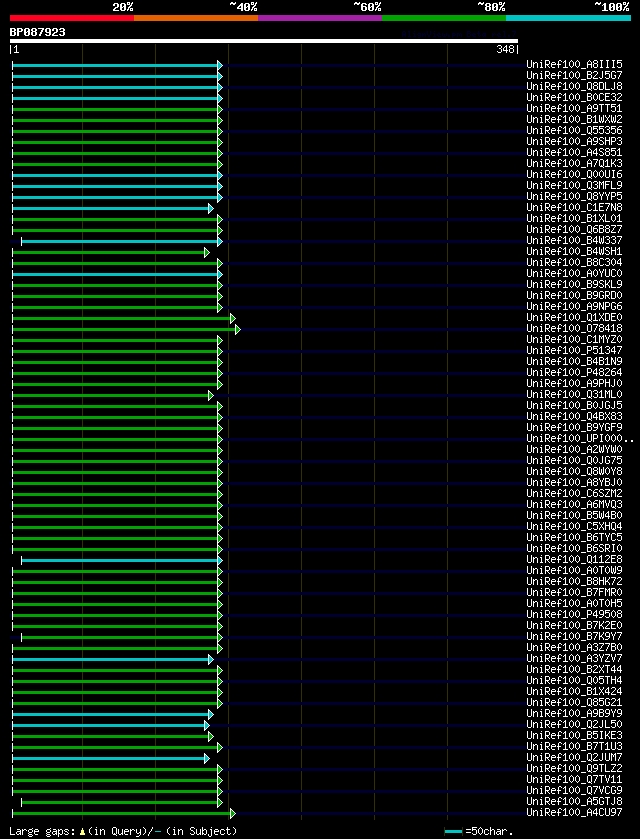Choose the UniRef100_Q55356 hit name
Image resolution: width=640 pixels, height=839 pixels.
pyautogui.click(x=574, y=131)
